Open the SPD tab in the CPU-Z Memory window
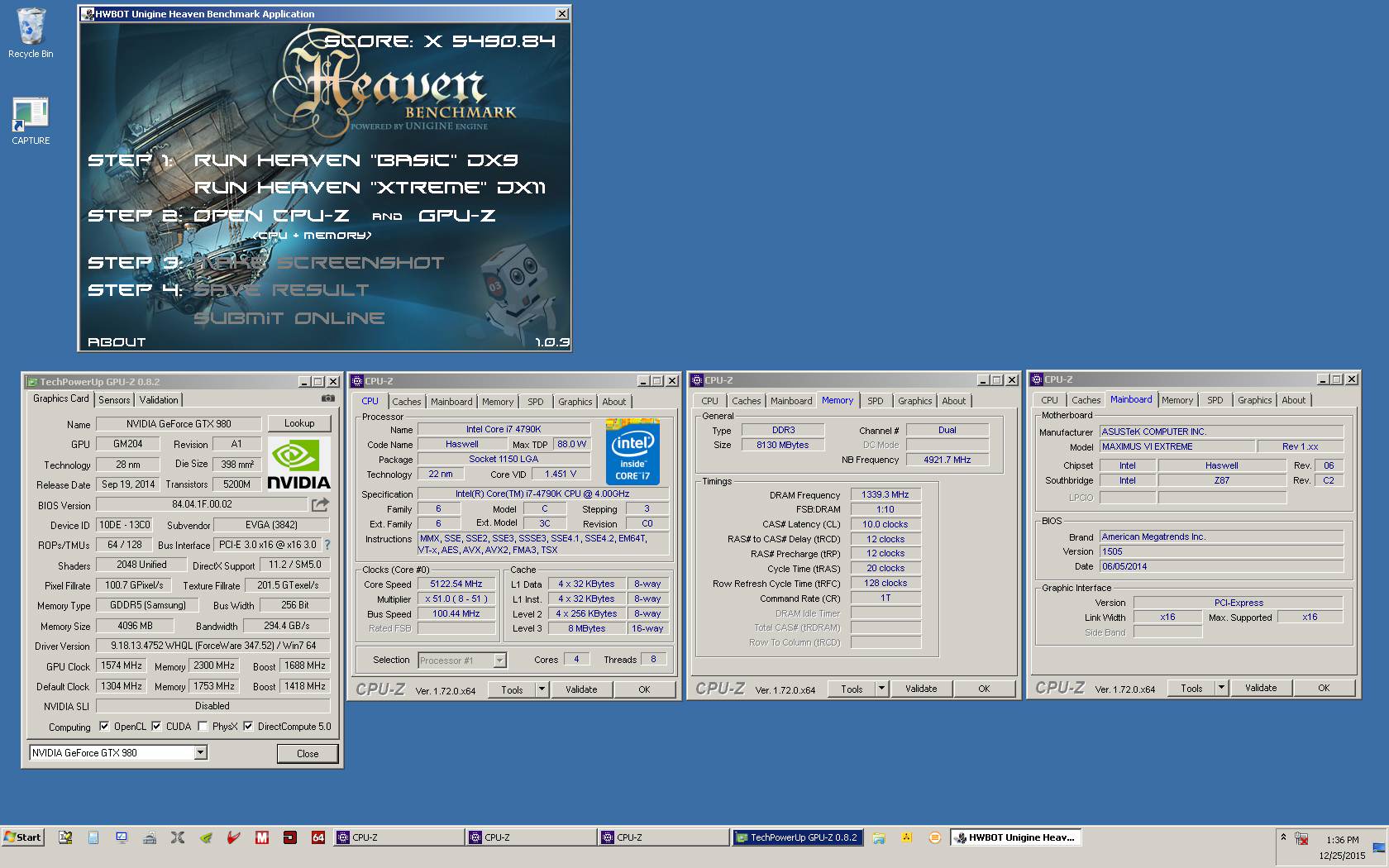This screenshot has height=868, width=1389. point(876,401)
